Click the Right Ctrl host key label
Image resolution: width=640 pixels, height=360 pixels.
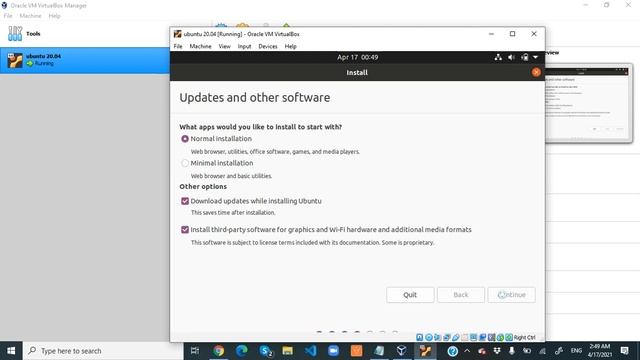click(524, 338)
